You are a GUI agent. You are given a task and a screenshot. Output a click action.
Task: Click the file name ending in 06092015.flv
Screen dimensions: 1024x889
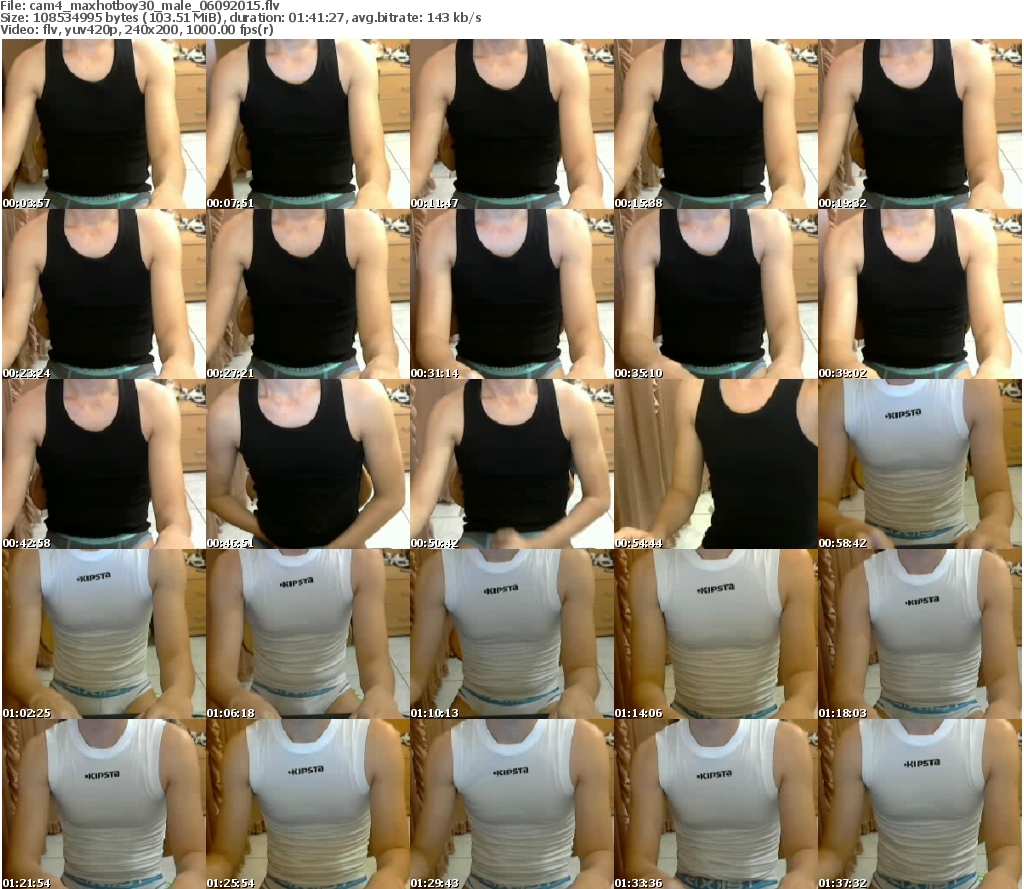pos(154,6)
